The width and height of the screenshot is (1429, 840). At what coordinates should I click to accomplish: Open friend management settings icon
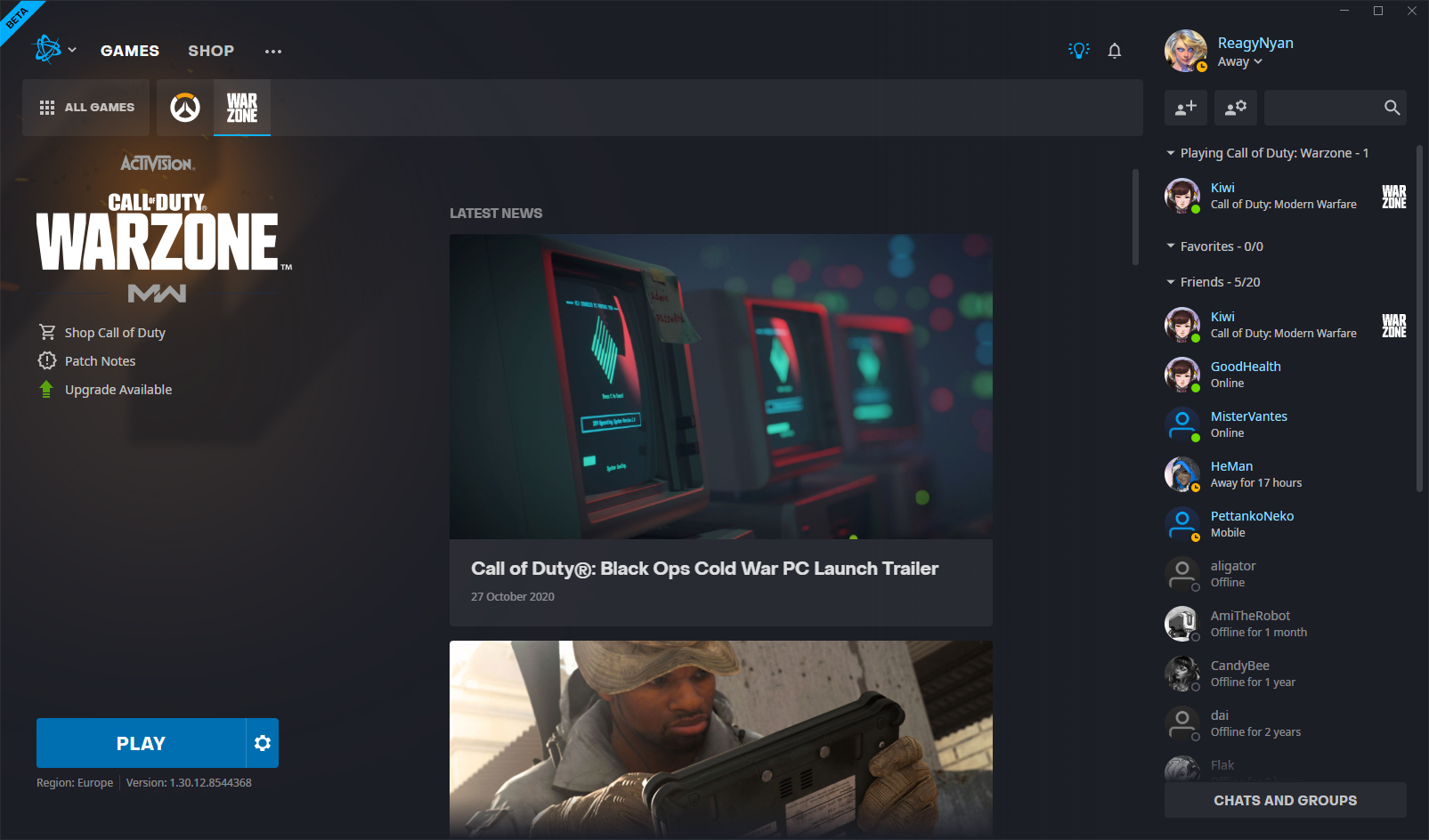click(1236, 108)
